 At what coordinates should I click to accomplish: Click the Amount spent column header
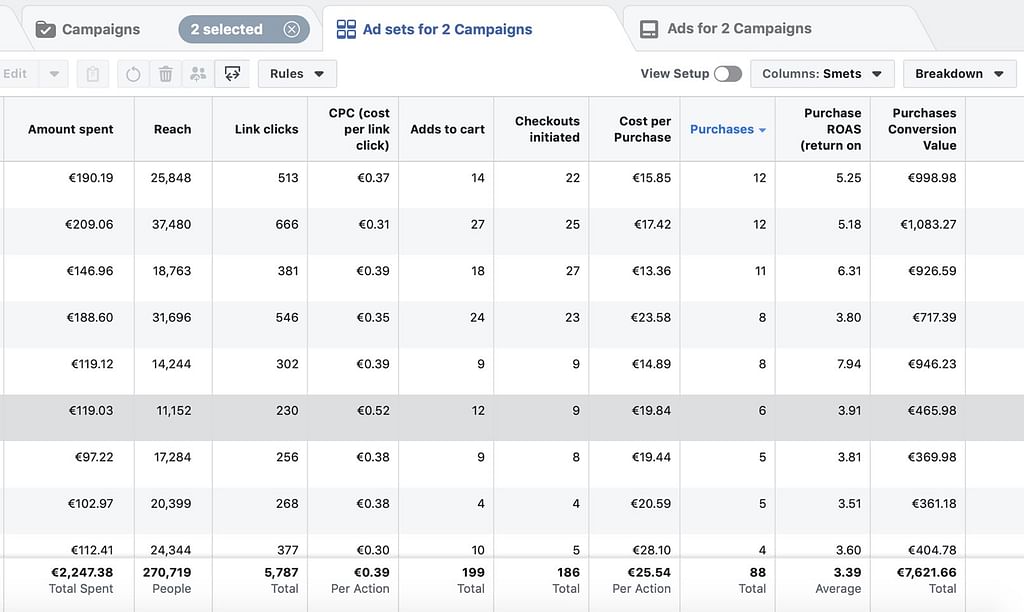(70, 129)
